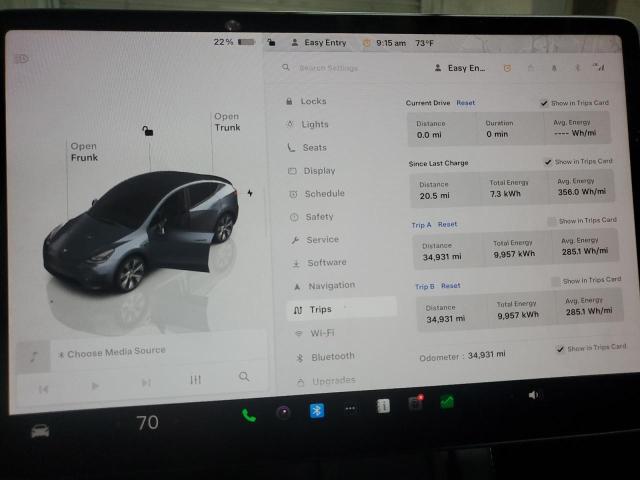640x480 pixels.
Task: Choose Media Source
Action: point(112,353)
